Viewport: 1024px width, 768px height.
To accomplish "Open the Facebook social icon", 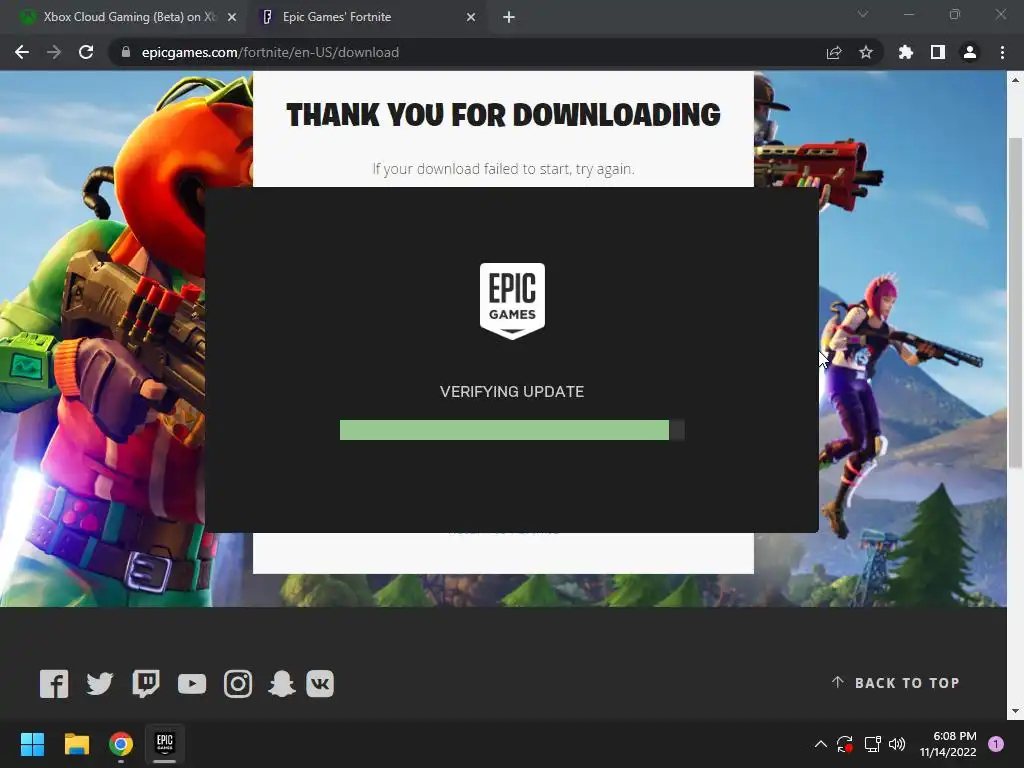I will coord(54,684).
